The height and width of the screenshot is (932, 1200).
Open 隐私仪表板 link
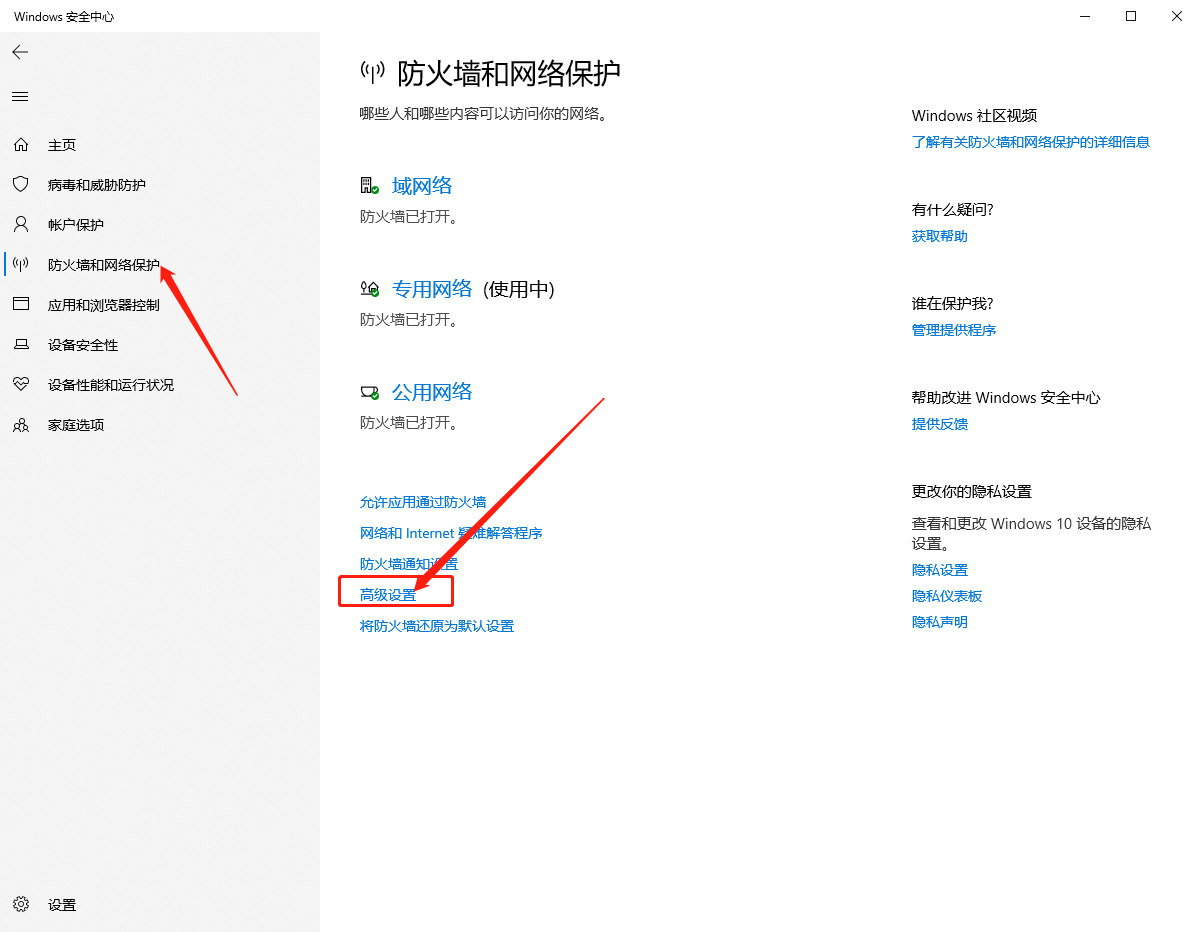(x=947, y=596)
